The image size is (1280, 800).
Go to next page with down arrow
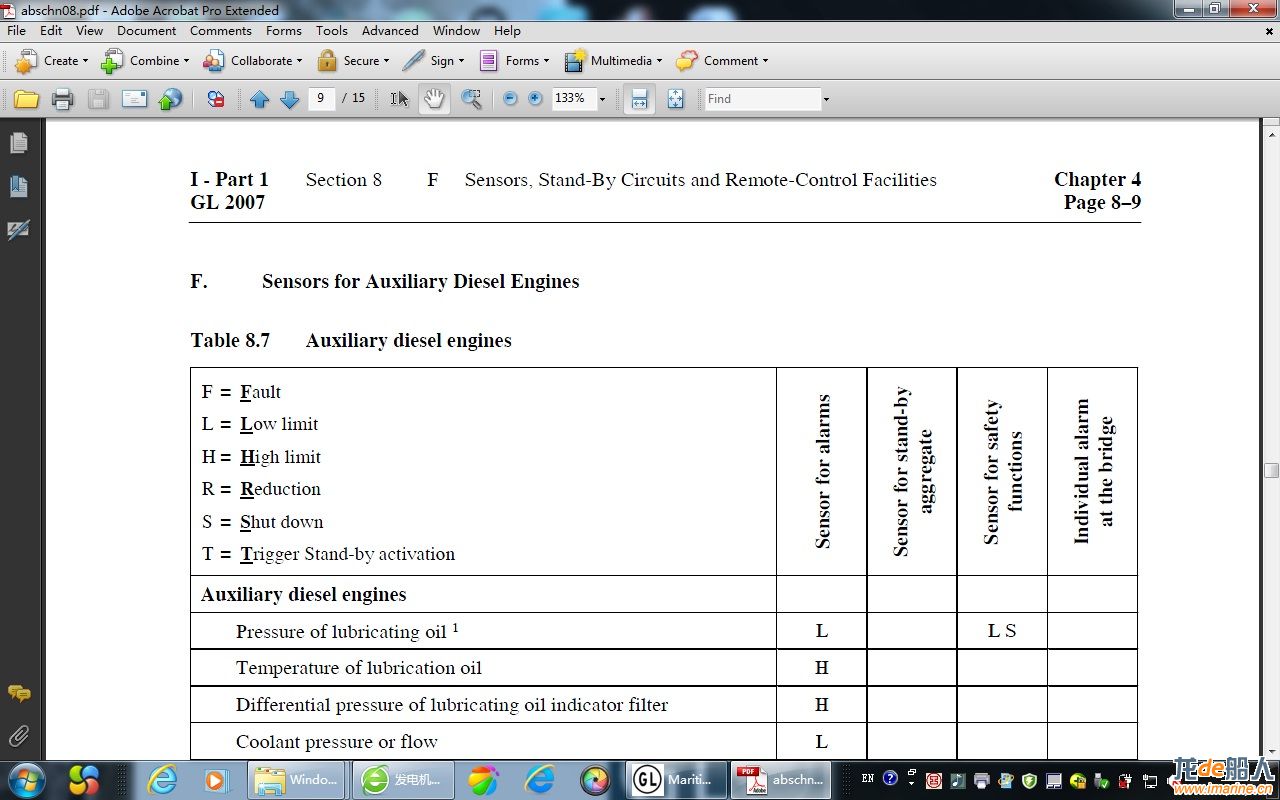pyautogui.click(x=290, y=99)
